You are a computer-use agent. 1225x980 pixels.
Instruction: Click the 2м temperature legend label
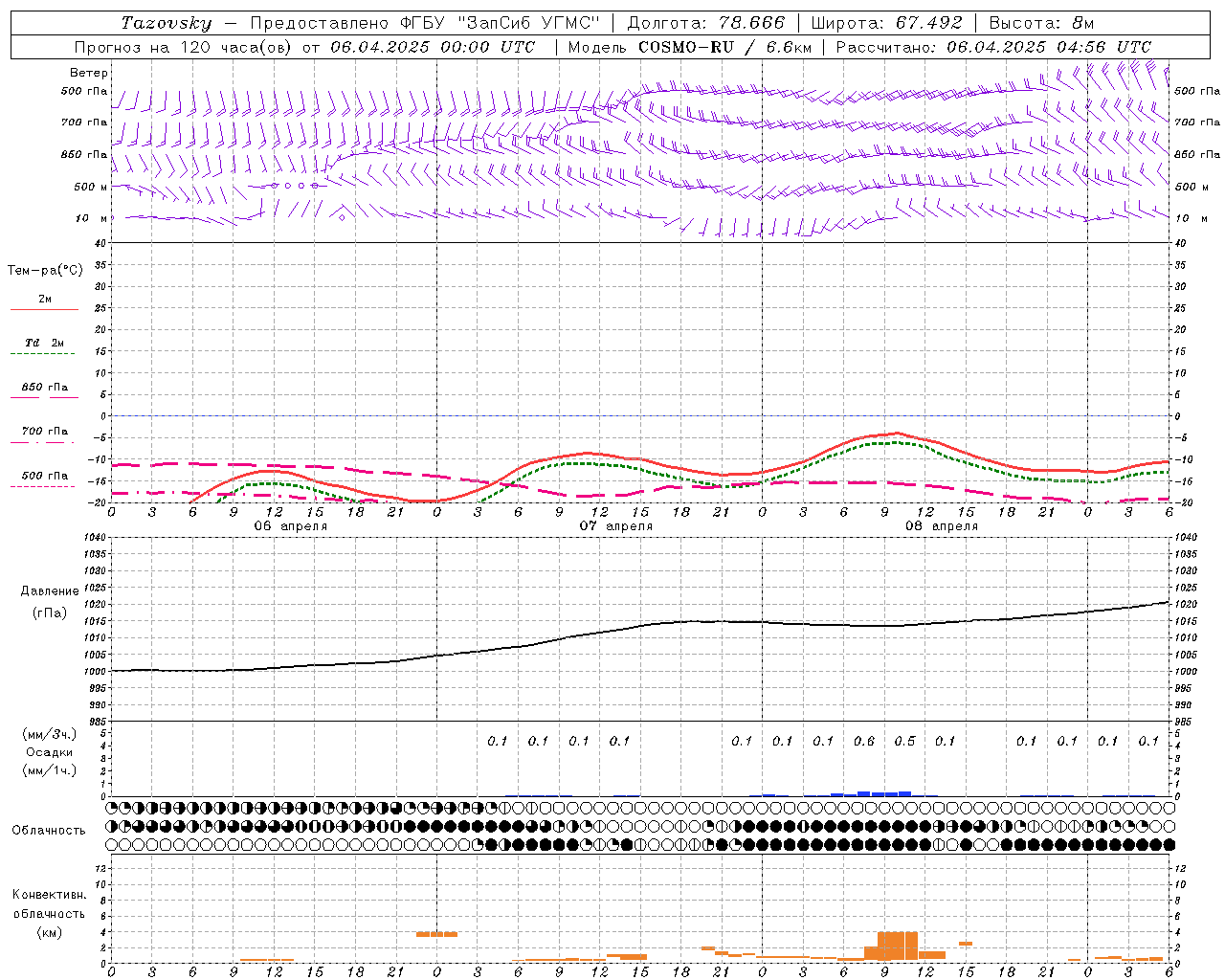[x=45, y=299]
